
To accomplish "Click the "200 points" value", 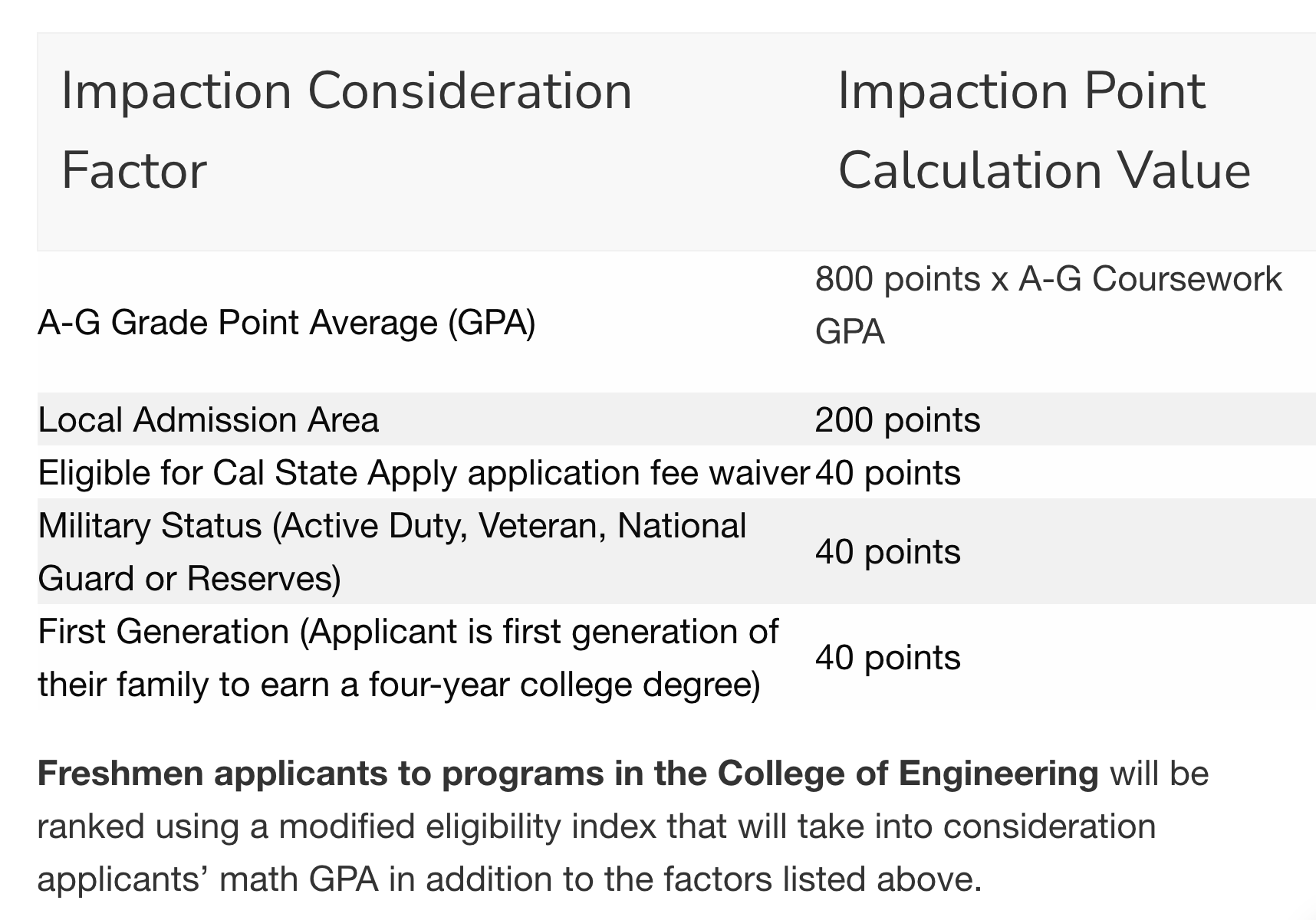I will [x=897, y=420].
